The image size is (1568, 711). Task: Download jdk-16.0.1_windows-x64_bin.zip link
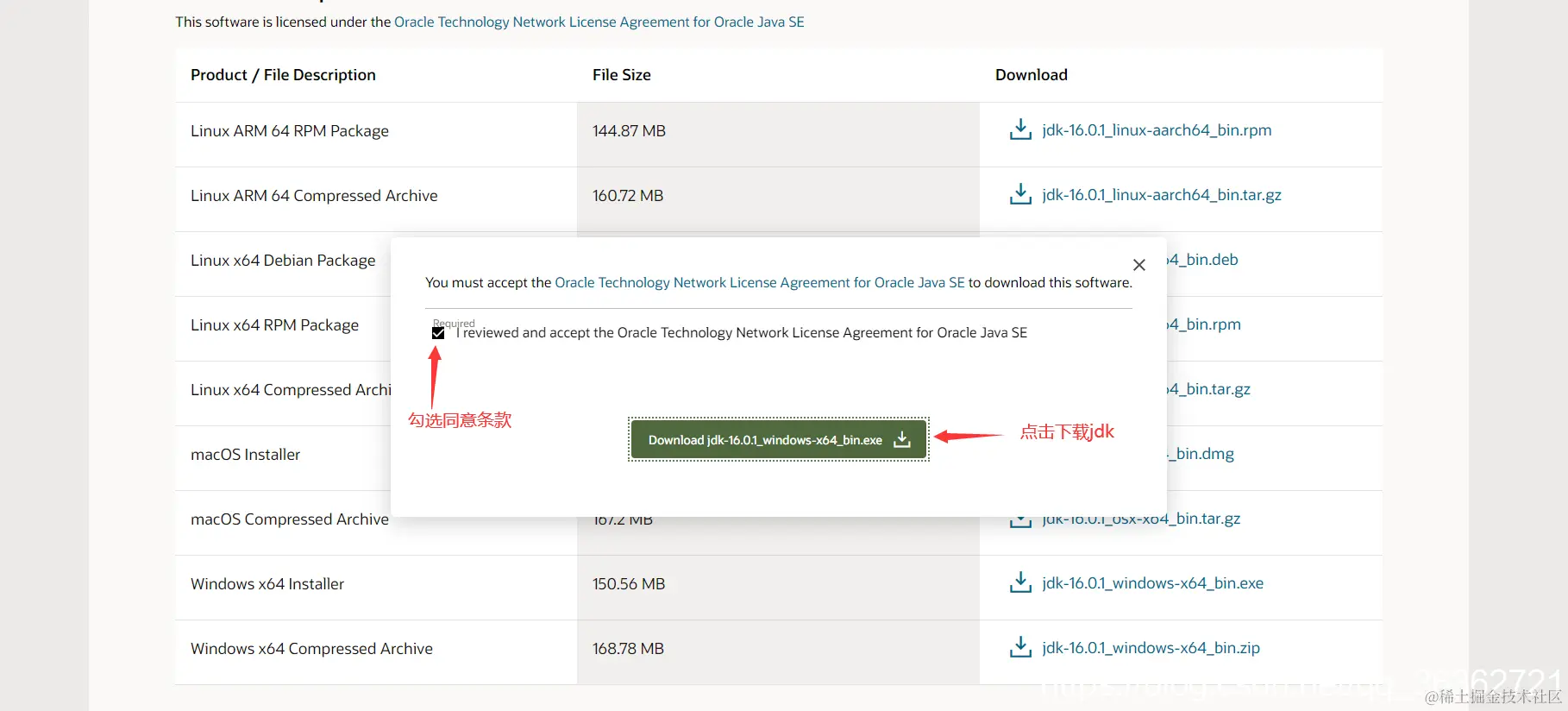(x=1151, y=648)
